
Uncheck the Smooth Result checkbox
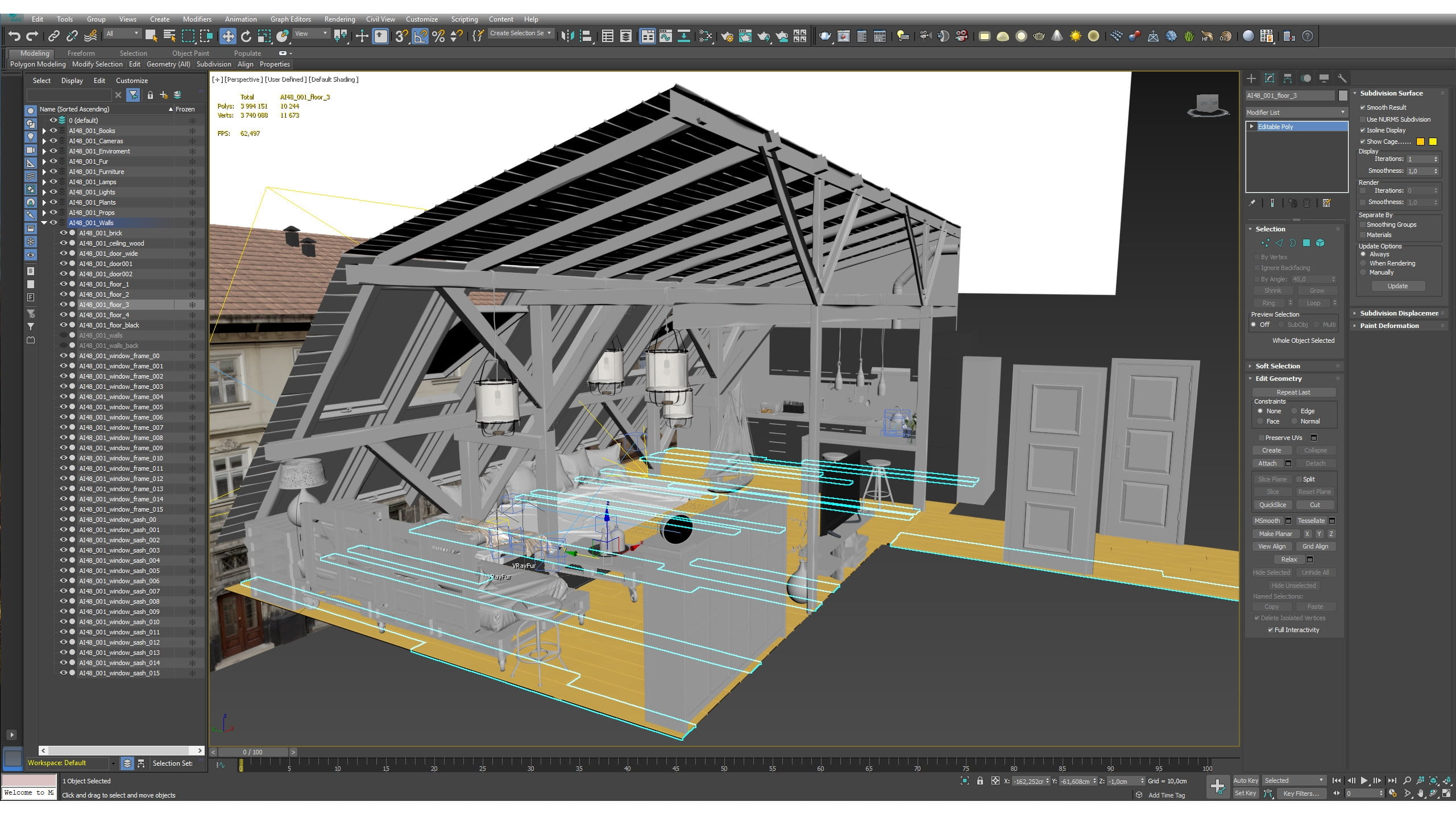pyautogui.click(x=1363, y=107)
